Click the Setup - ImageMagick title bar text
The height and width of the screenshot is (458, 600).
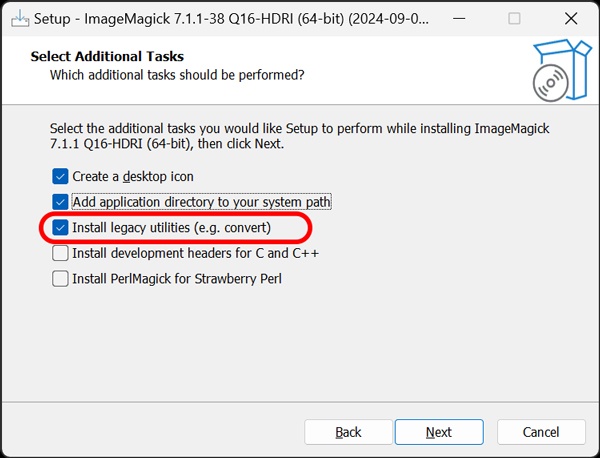pyautogui.click(x=231, y=19)
